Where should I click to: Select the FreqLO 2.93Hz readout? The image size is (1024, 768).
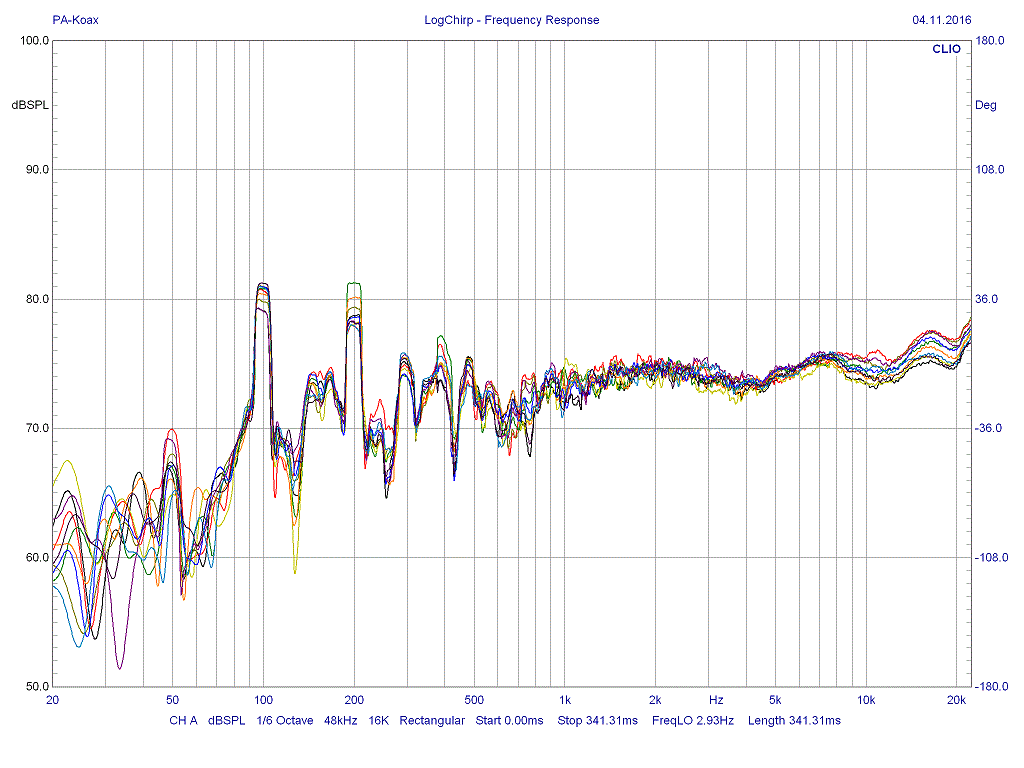tap(693, 720)
